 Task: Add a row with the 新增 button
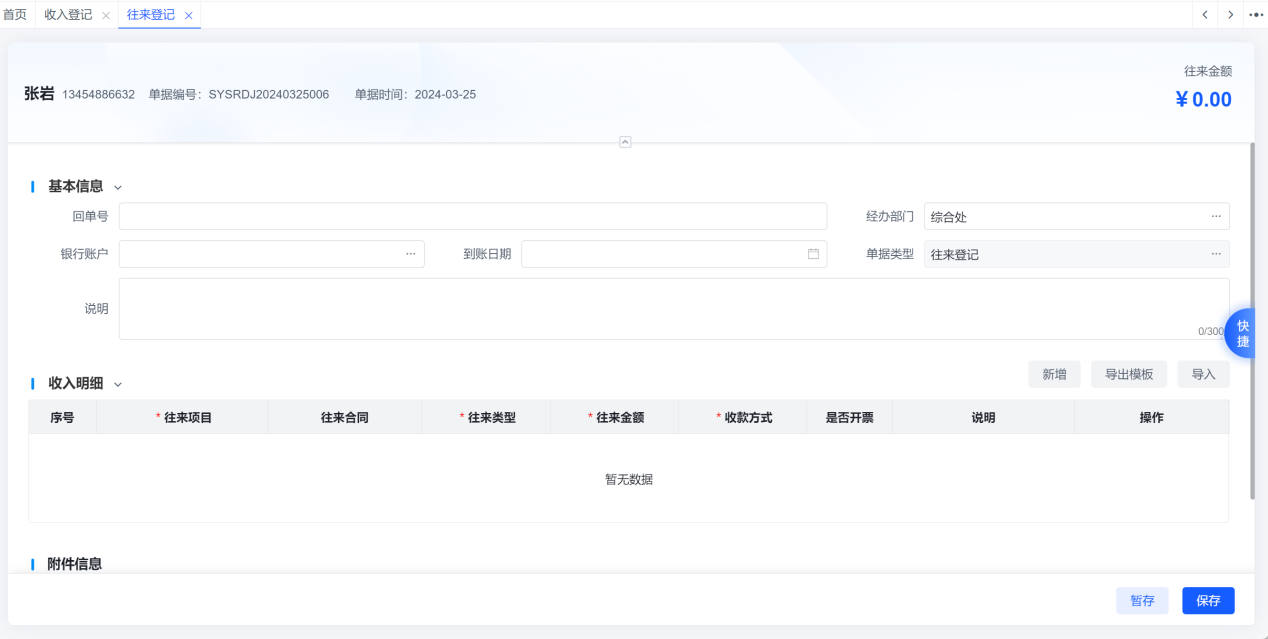coord(1054,374)
